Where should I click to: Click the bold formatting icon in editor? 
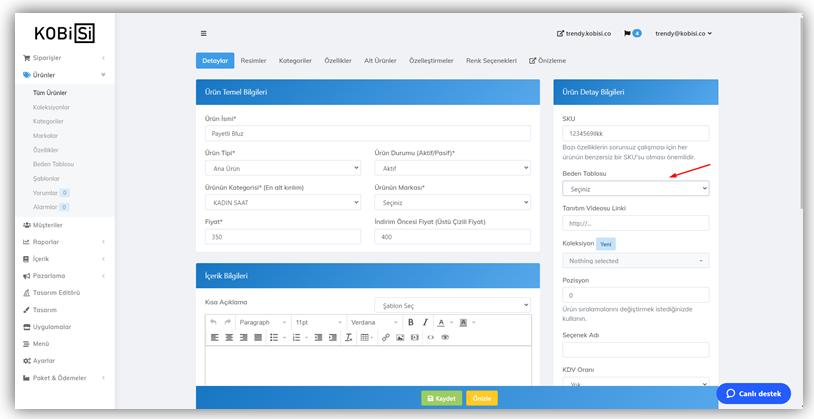point(411,322)
